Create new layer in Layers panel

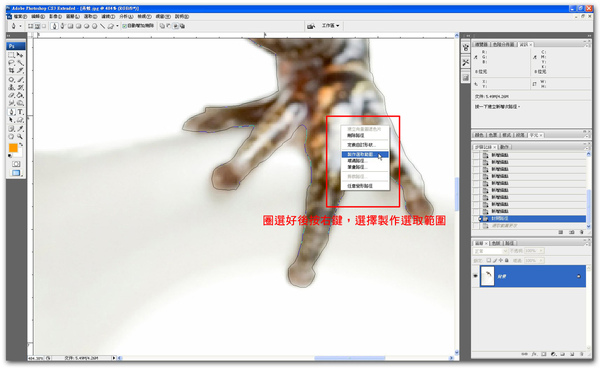[x=572, y=354]
